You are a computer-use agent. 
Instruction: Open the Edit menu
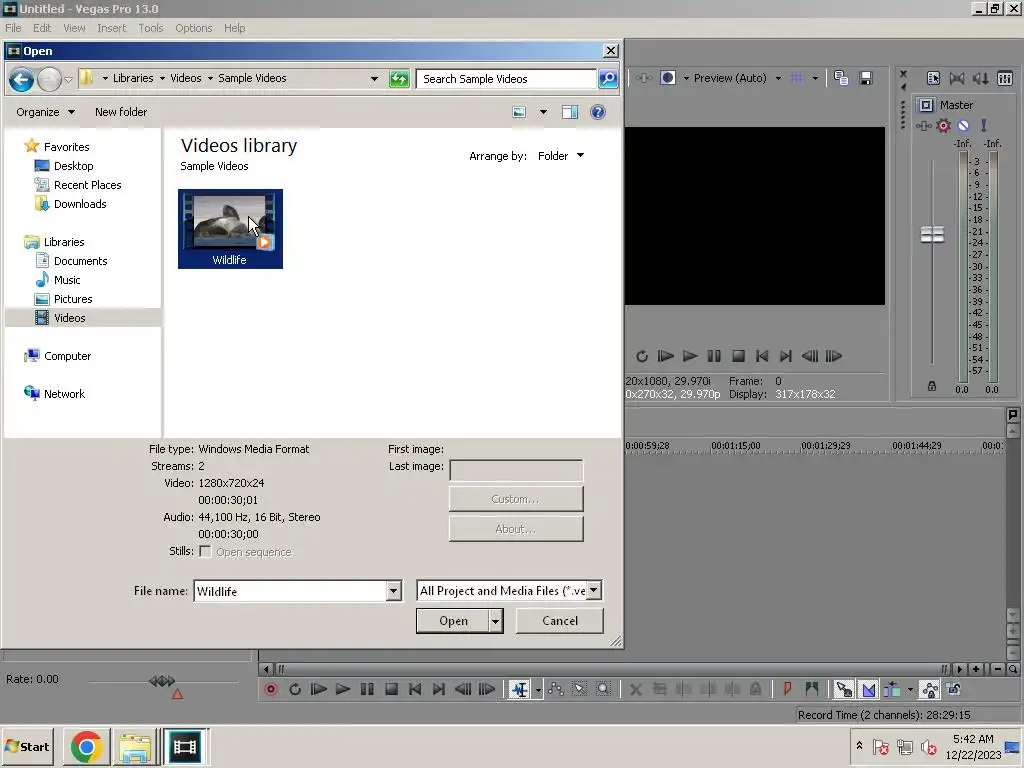[42, 28]
